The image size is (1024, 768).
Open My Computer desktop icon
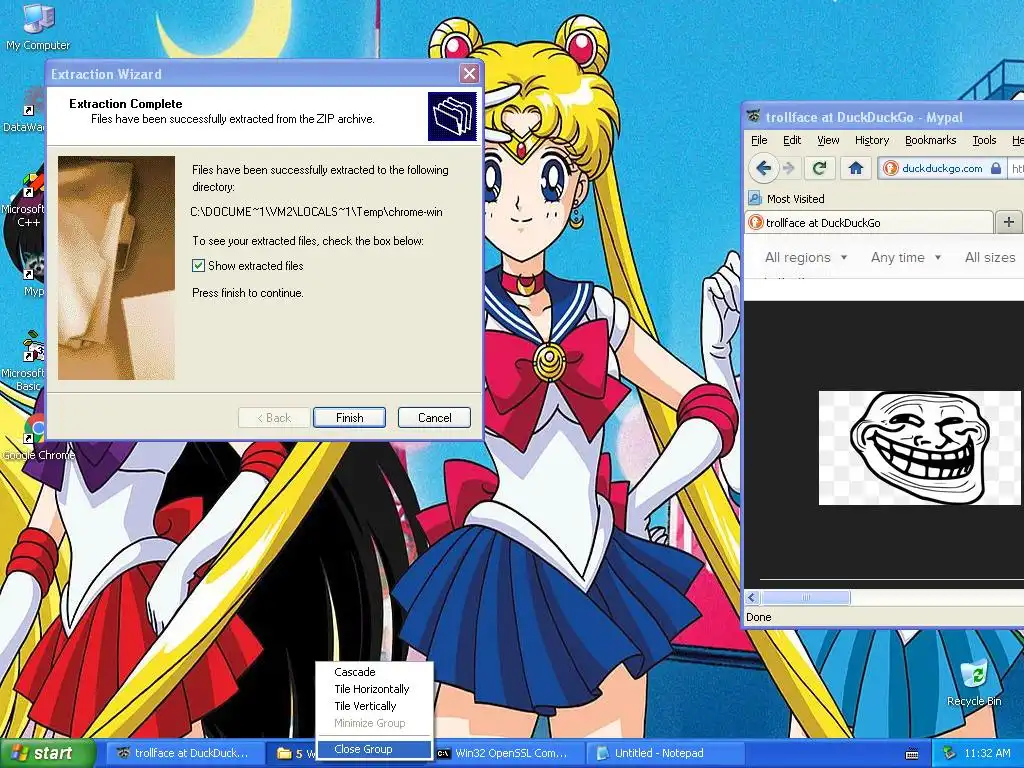(x=37, y=26)
